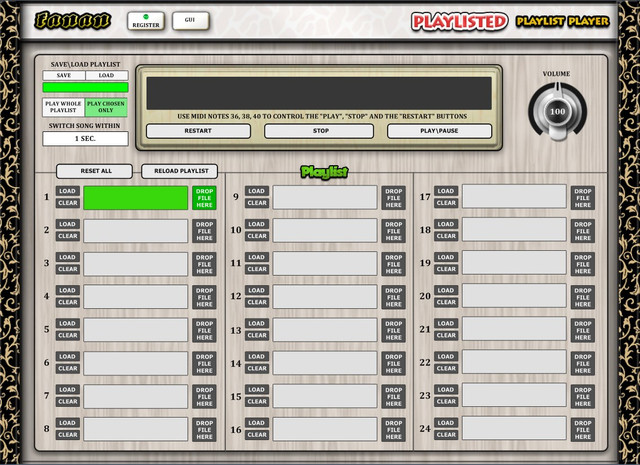
Task: Select slot 8 song field
Action: pyautogui.click(x=136, y=429)
